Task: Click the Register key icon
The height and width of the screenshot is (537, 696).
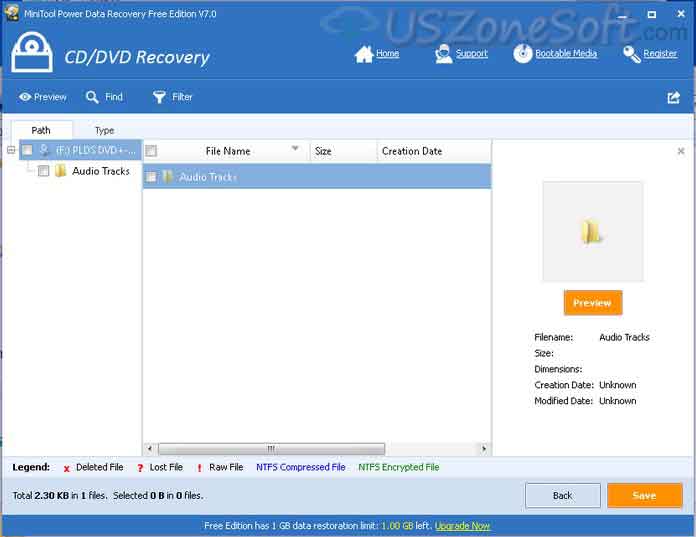Action: click(x=632, y=54)
